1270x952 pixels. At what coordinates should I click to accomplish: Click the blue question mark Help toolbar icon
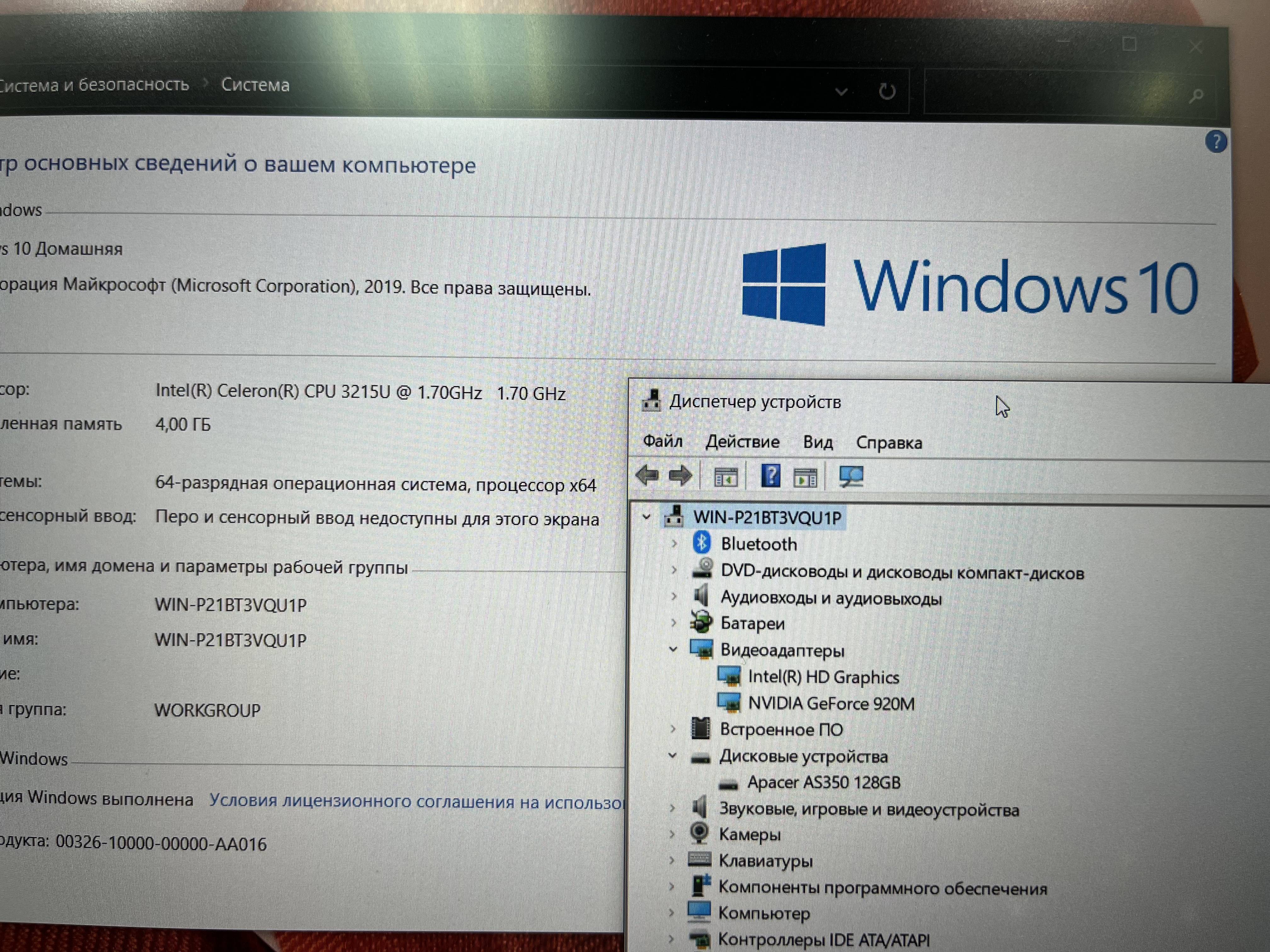coord(770,476)
